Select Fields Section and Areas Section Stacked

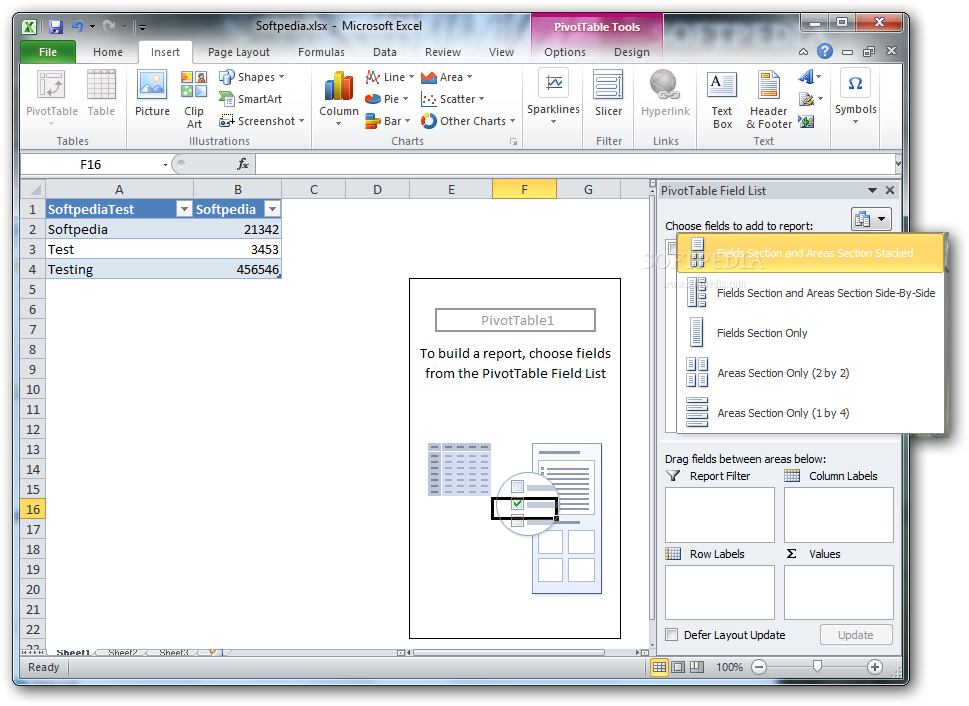pos(811,253)
